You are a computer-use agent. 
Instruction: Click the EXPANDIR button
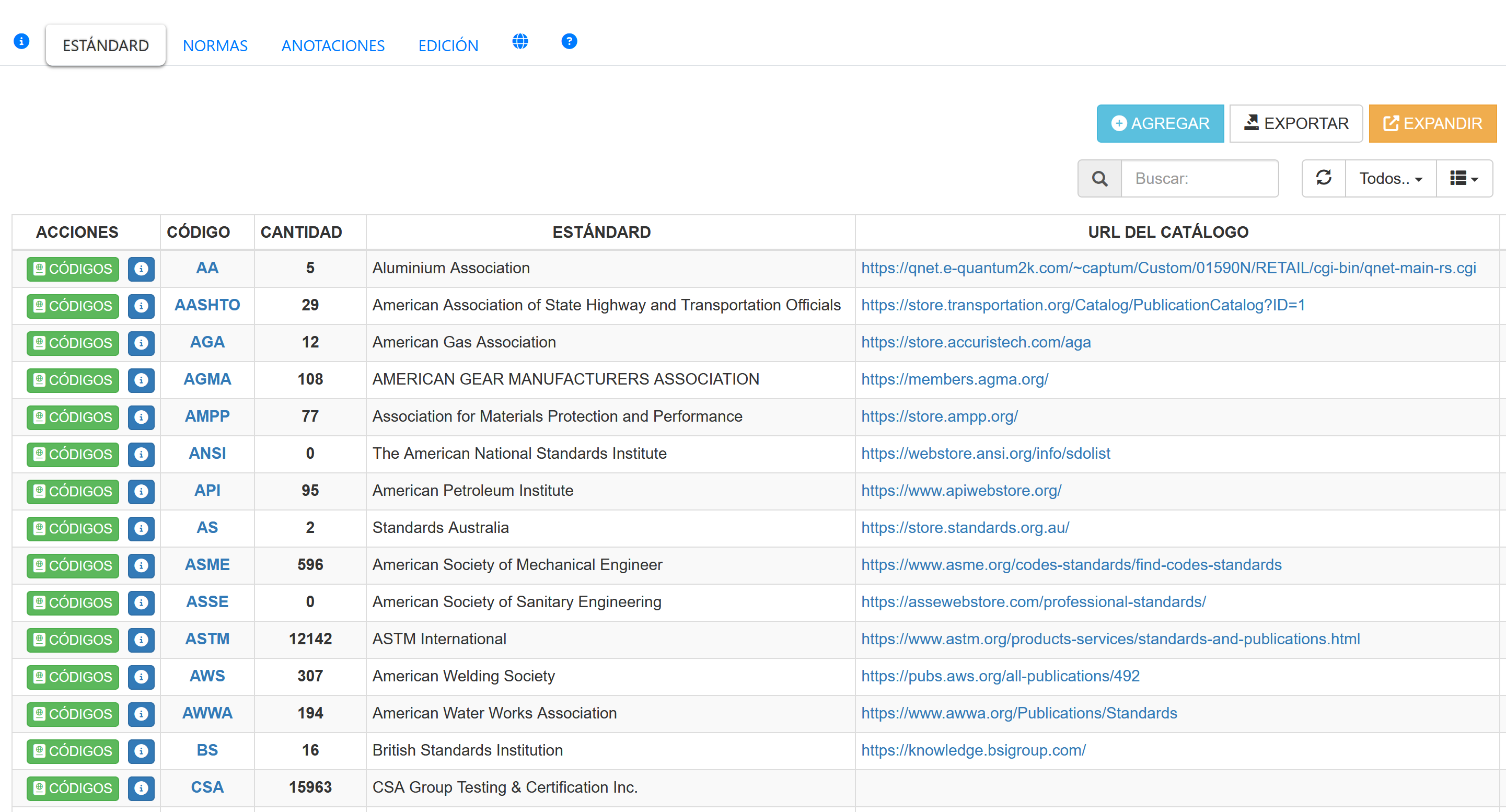[x=1432, y=123]
